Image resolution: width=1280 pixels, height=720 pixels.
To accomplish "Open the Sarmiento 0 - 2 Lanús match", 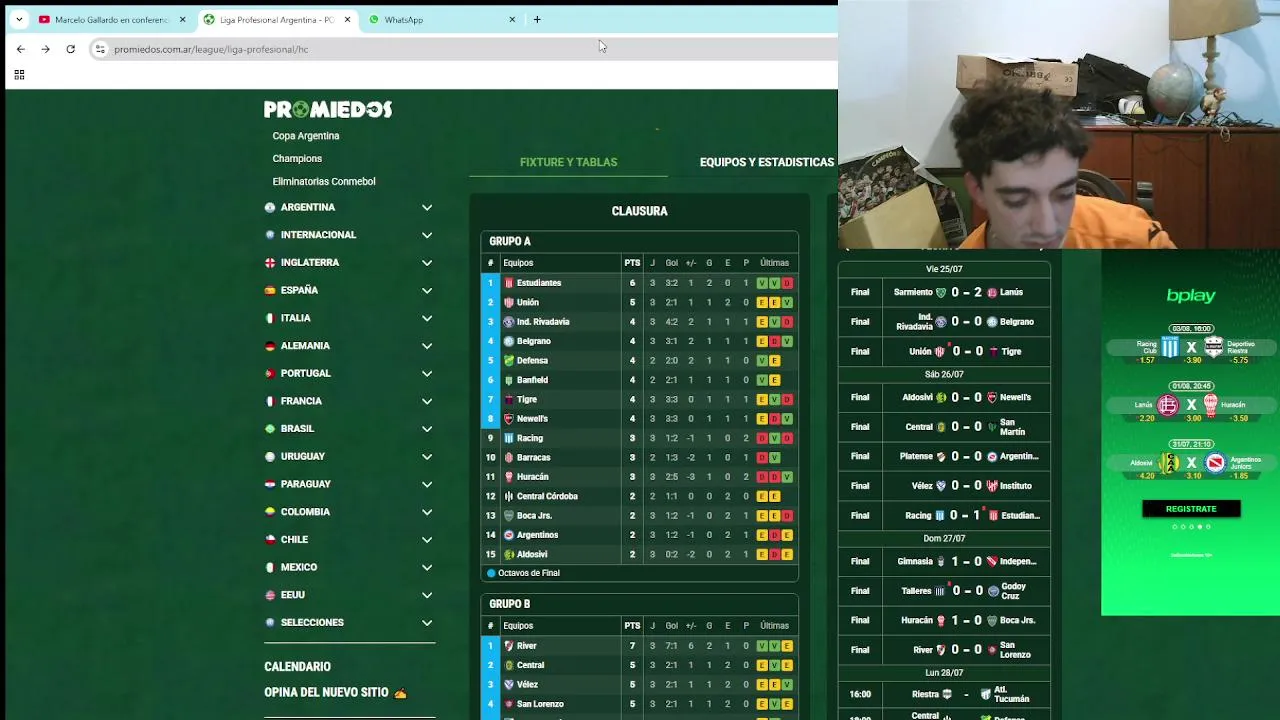I will tap(944, 292).
